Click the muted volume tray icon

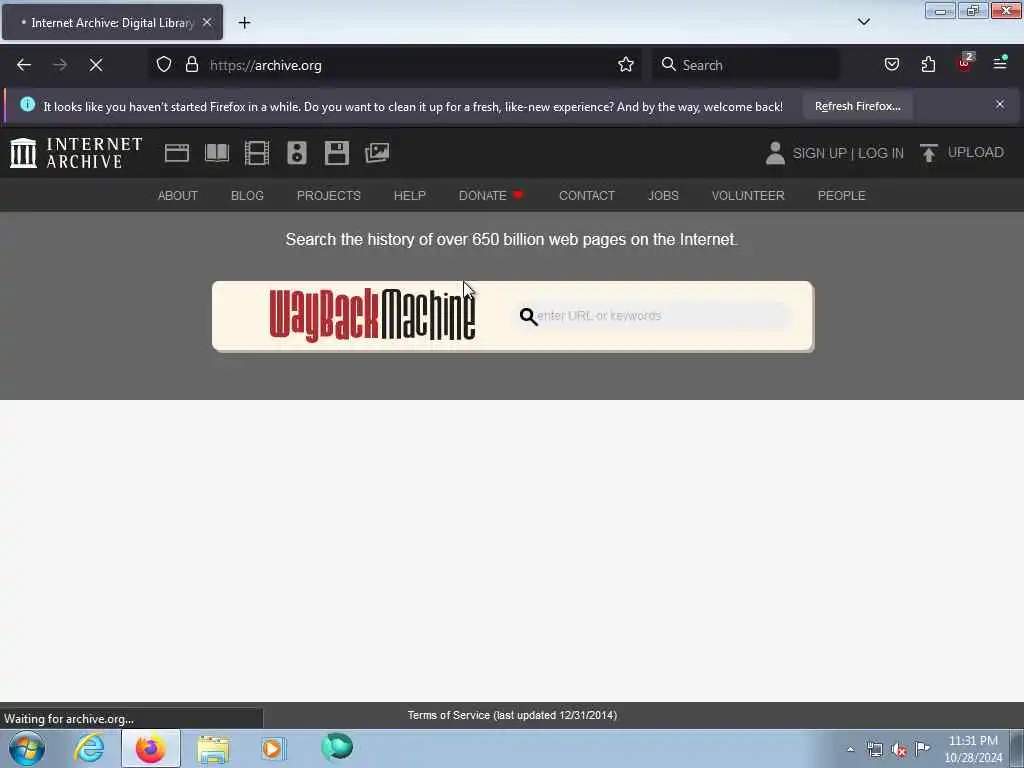click(x=899, y=750)
